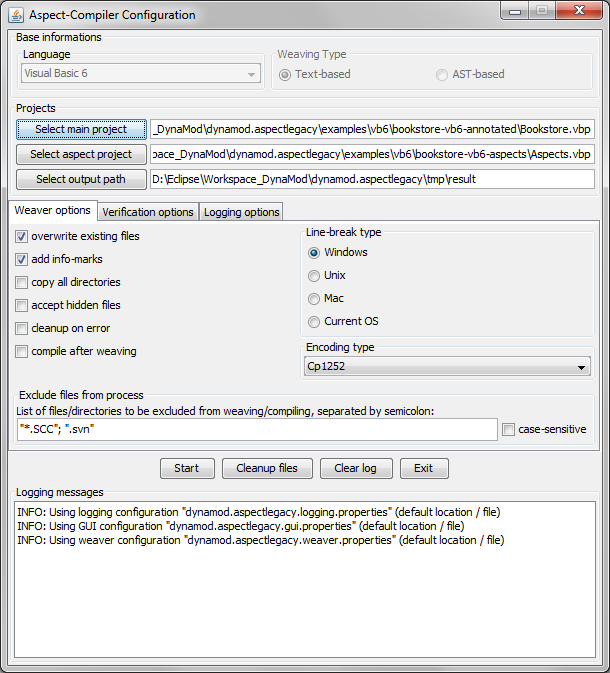Click the exclude files input field
610x673 pixels.
[257, 429]
